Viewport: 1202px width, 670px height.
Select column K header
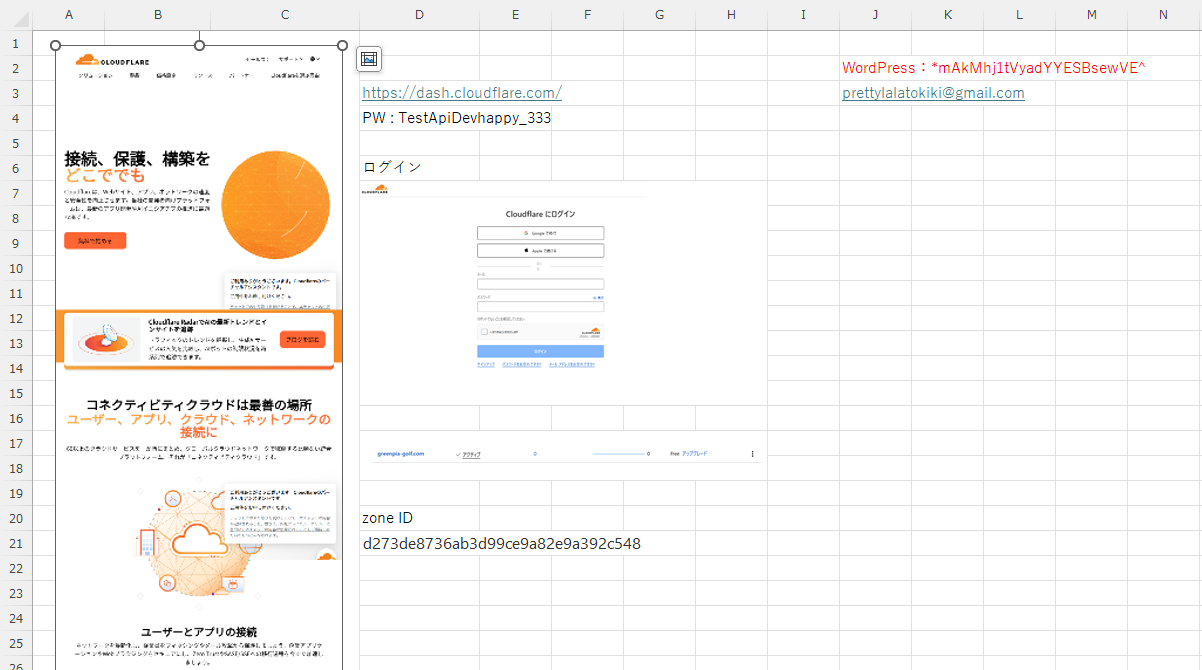pos(947,15)
